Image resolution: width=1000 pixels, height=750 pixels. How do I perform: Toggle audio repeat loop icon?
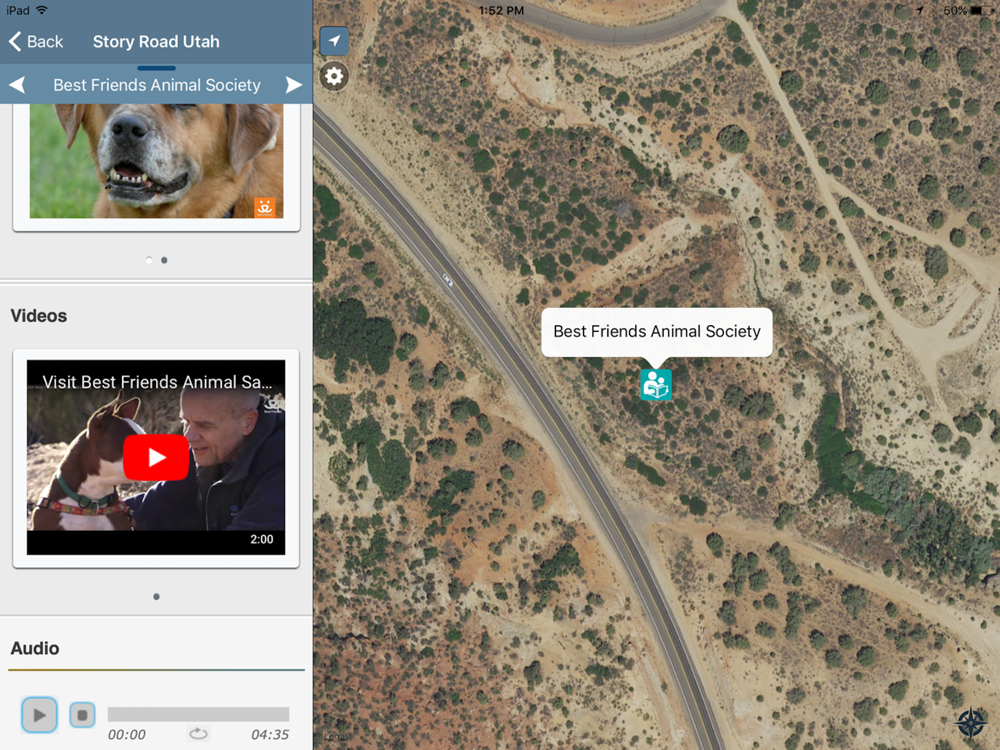(x=198, y=734)
